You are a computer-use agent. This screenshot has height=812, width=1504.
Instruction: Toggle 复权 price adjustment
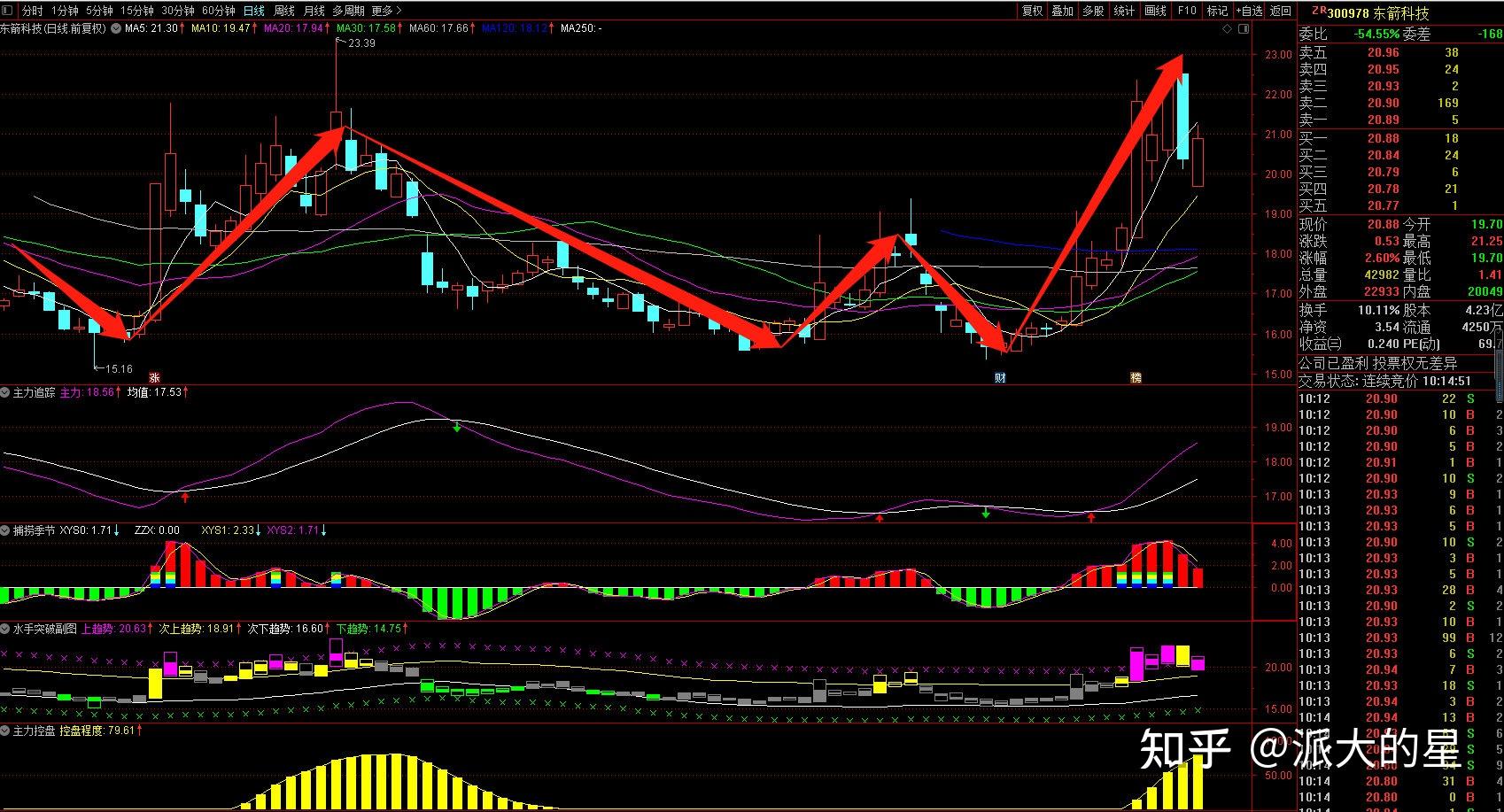click(1032, 11)
